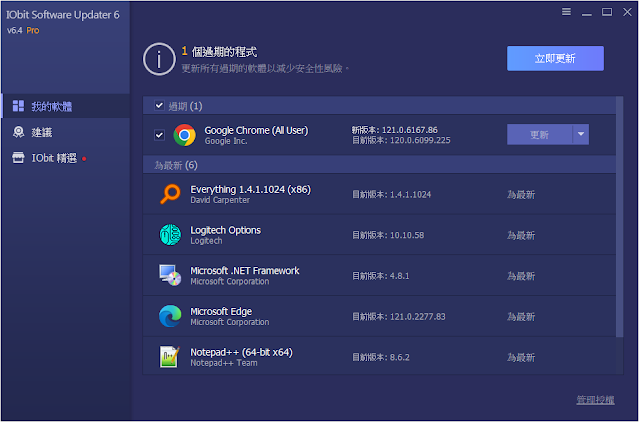Image resolution: width=639 pixels, height=422 pixels.
Task: Click the Google Chrome app icon
Action: [x=184, y=135]
